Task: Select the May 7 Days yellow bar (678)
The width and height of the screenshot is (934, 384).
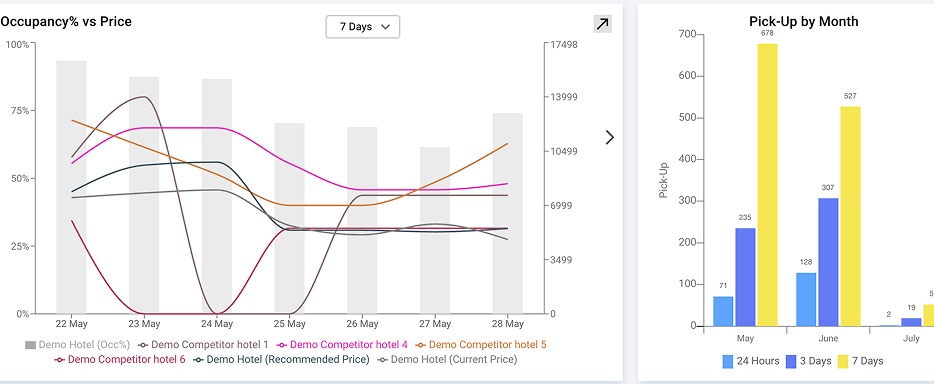Action: [x=767, y=185]
